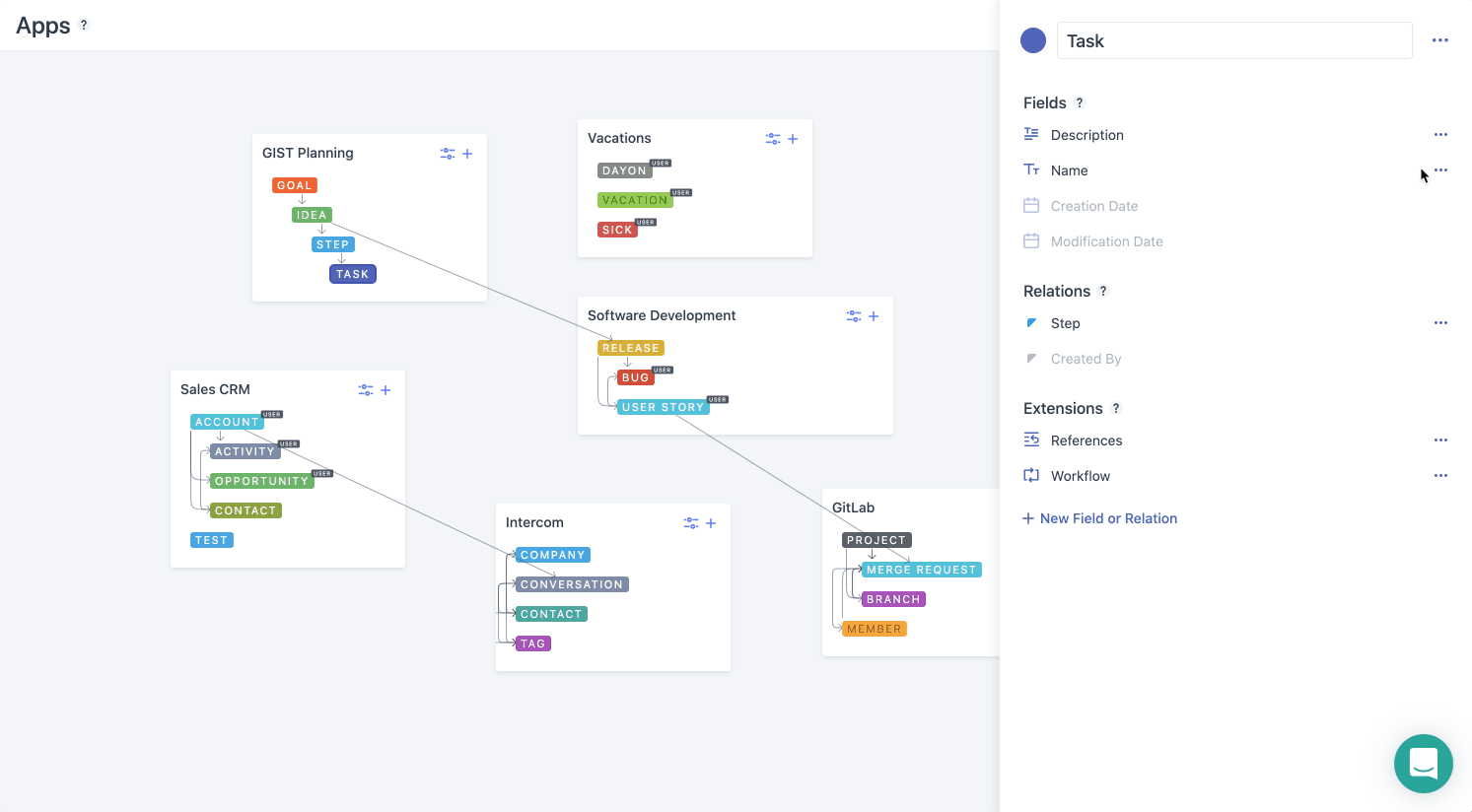Click plus icon in Software Development card
Viewport: 1472px width, 812px height.
(x=874, y=316)
